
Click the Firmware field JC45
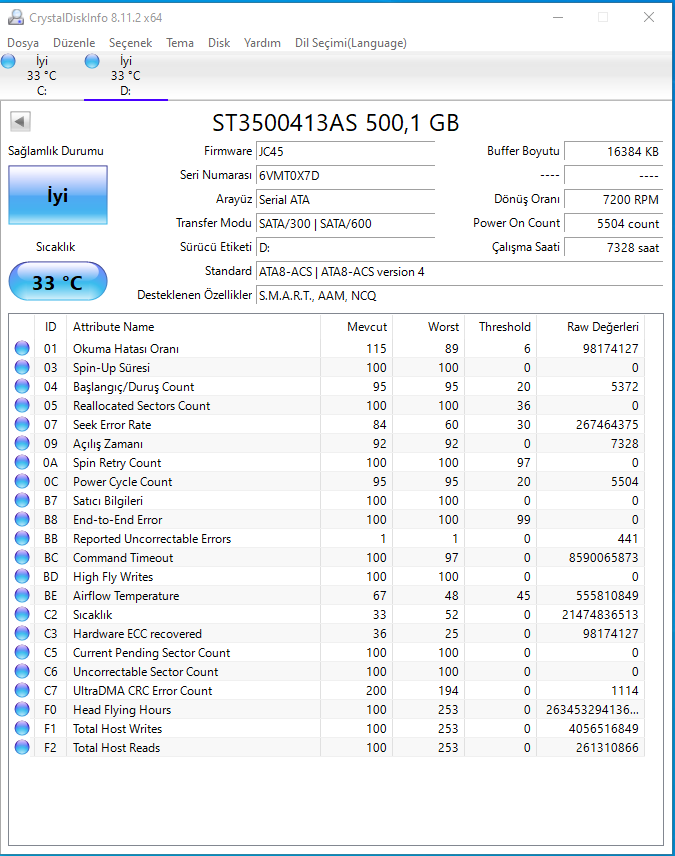point(345,152)
